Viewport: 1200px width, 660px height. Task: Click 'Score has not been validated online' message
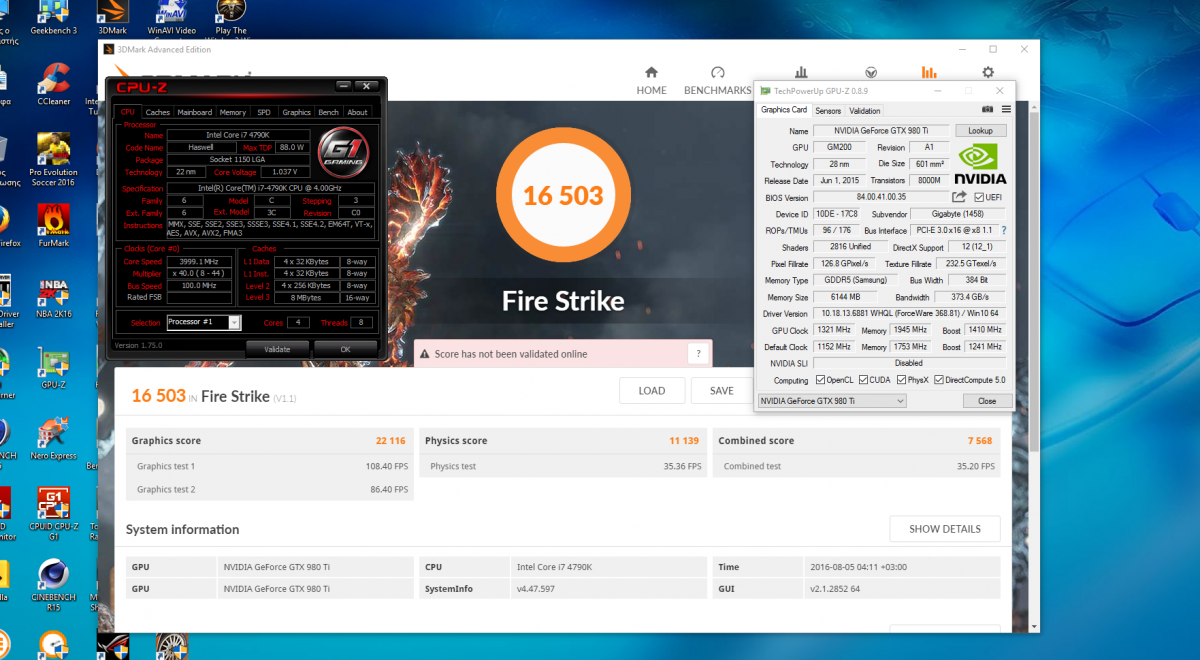pyautogui.click(x=511, y=354)
